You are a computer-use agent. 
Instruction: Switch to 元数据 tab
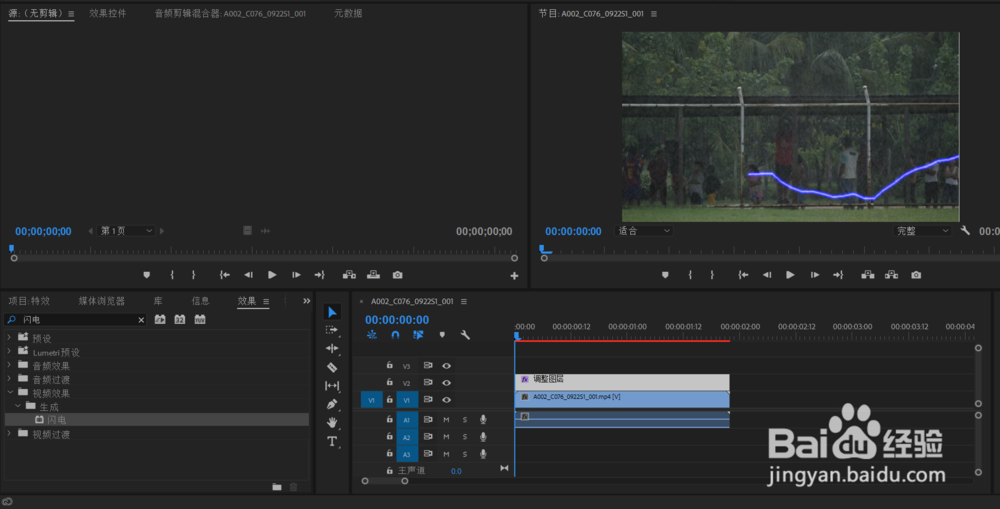point(348,13)
